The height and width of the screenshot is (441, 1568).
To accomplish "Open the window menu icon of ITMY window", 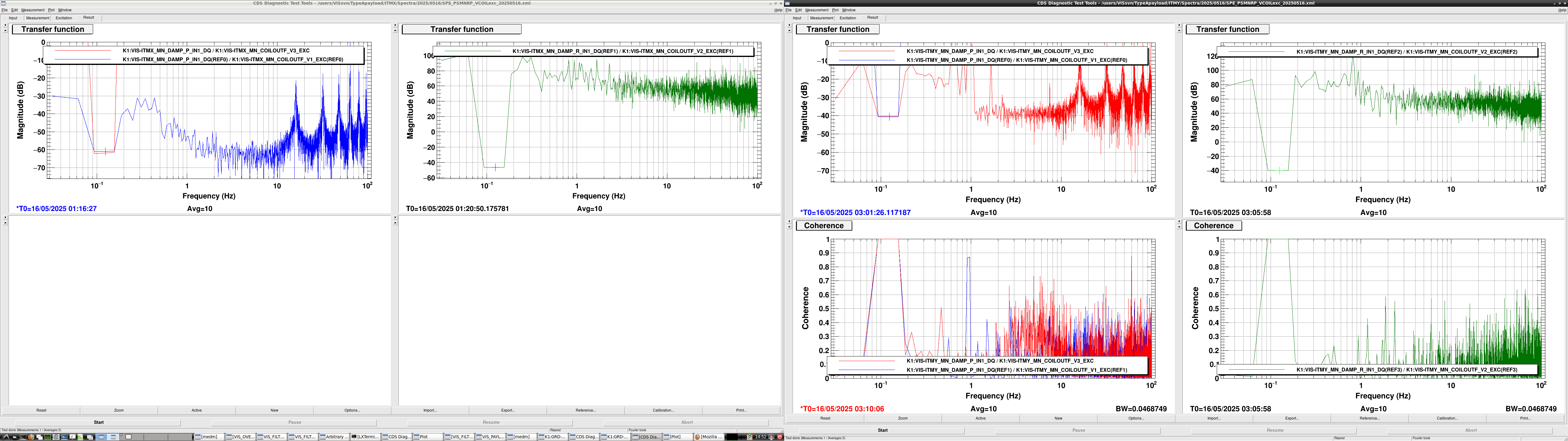I will click(788, 3).
